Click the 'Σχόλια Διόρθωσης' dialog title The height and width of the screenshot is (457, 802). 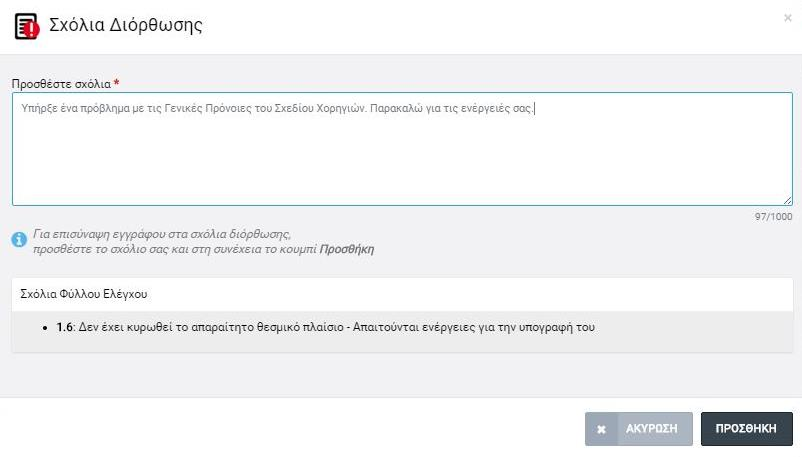[x=126, y=25]
